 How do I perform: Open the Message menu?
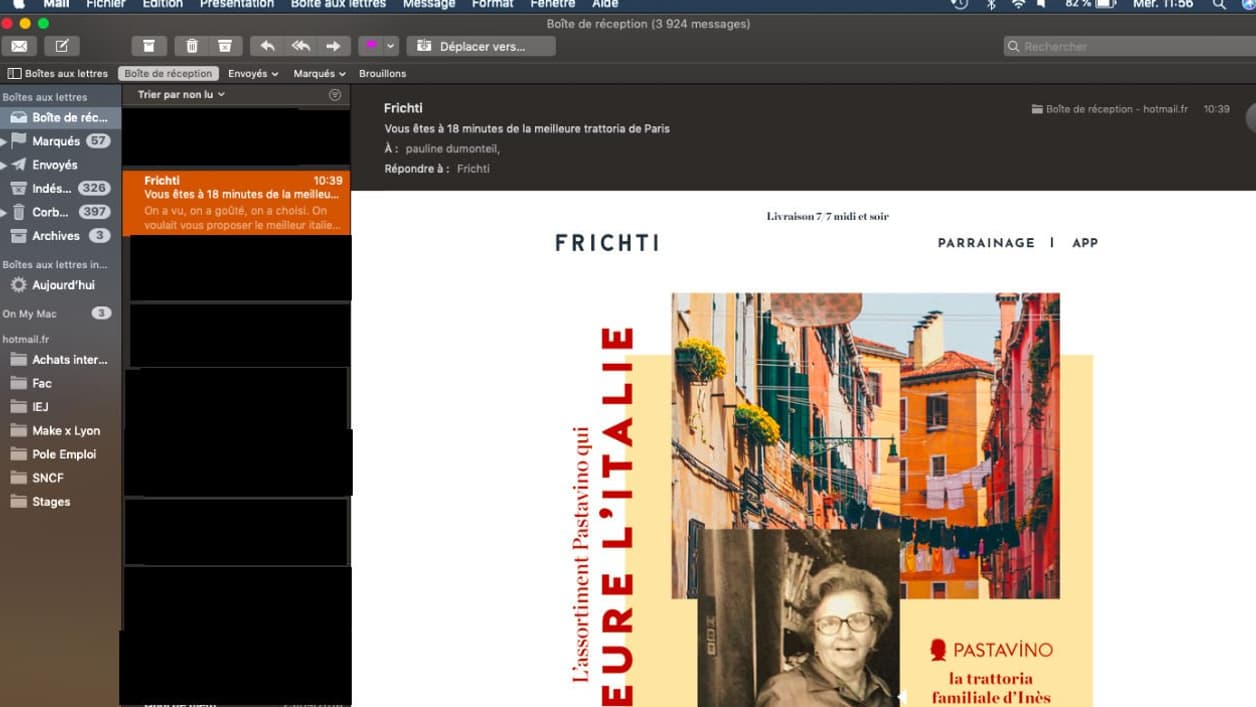pos(429,4)
